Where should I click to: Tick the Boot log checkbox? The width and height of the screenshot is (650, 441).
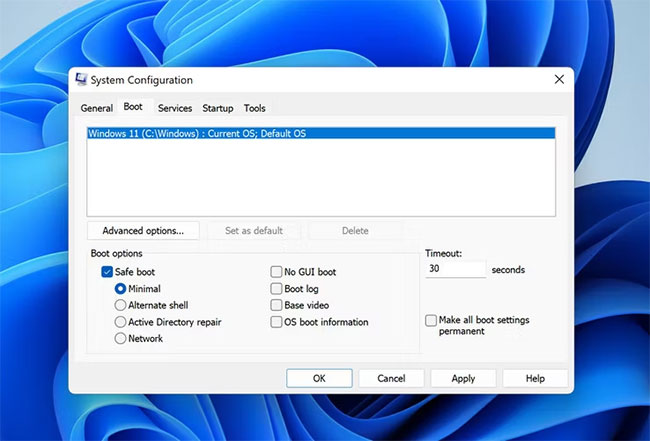click(x=276, y=289)
